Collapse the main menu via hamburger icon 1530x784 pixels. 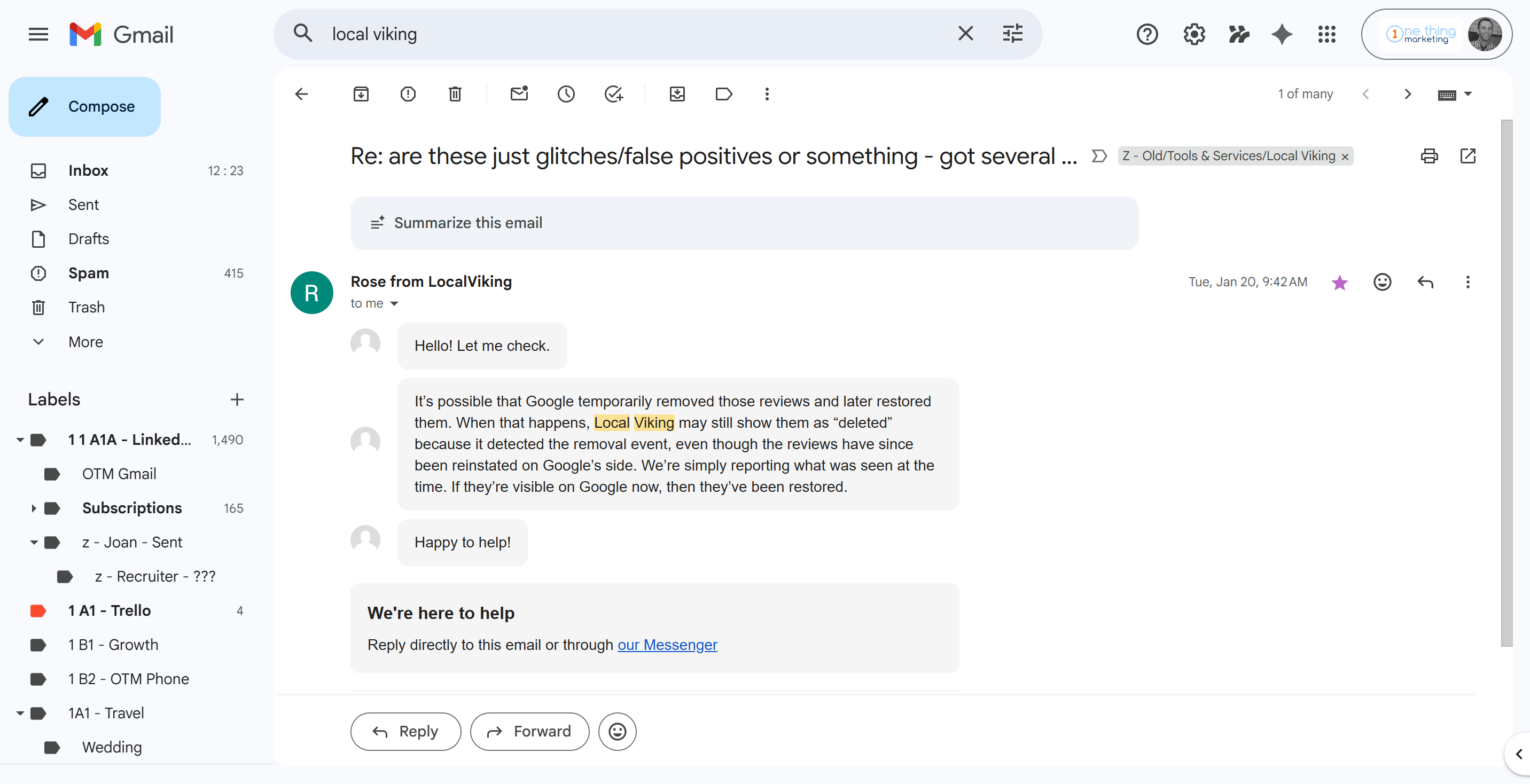(x=38, y=35)
